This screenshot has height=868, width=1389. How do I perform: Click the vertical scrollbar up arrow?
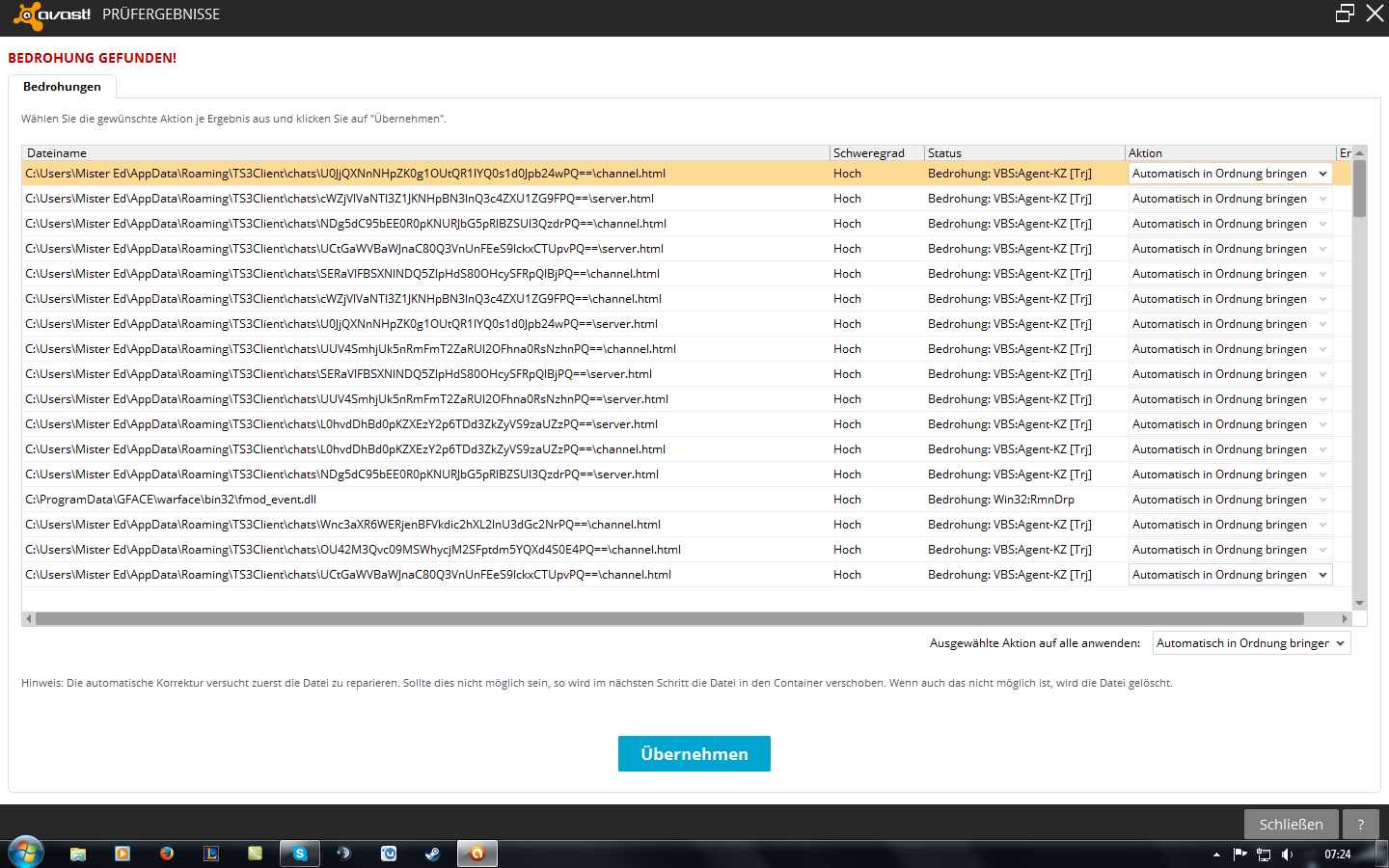point(1359,152)
